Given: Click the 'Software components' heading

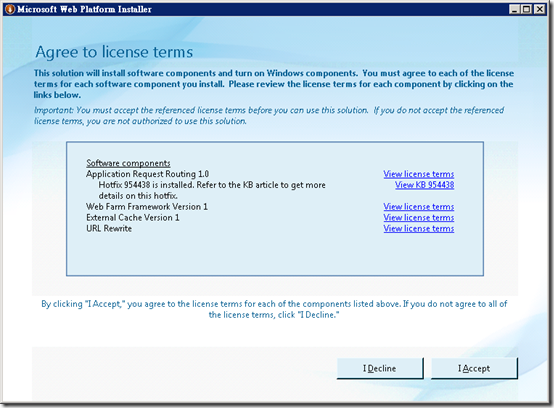Looking at the screenshot, I should 128,163.
